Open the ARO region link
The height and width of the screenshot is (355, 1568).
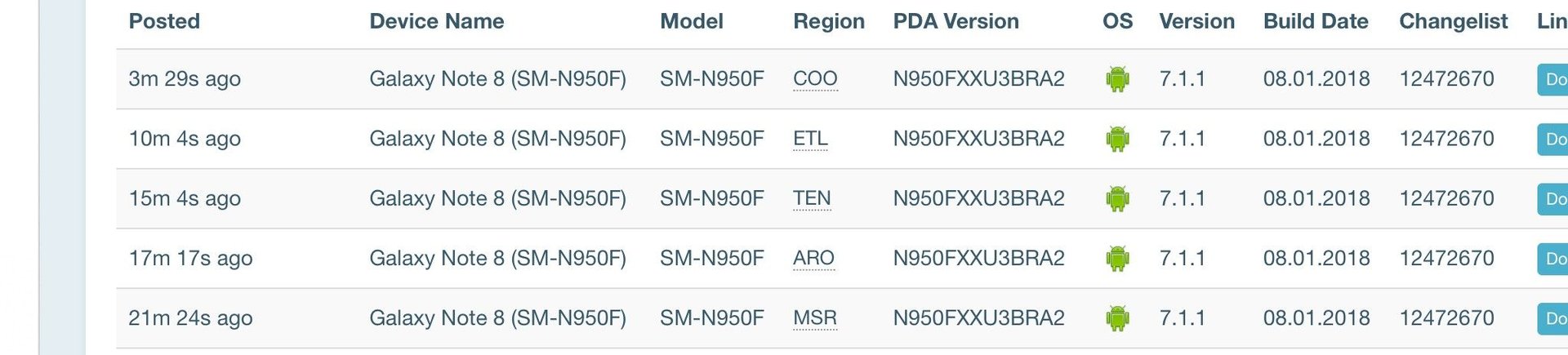(813, 259)
